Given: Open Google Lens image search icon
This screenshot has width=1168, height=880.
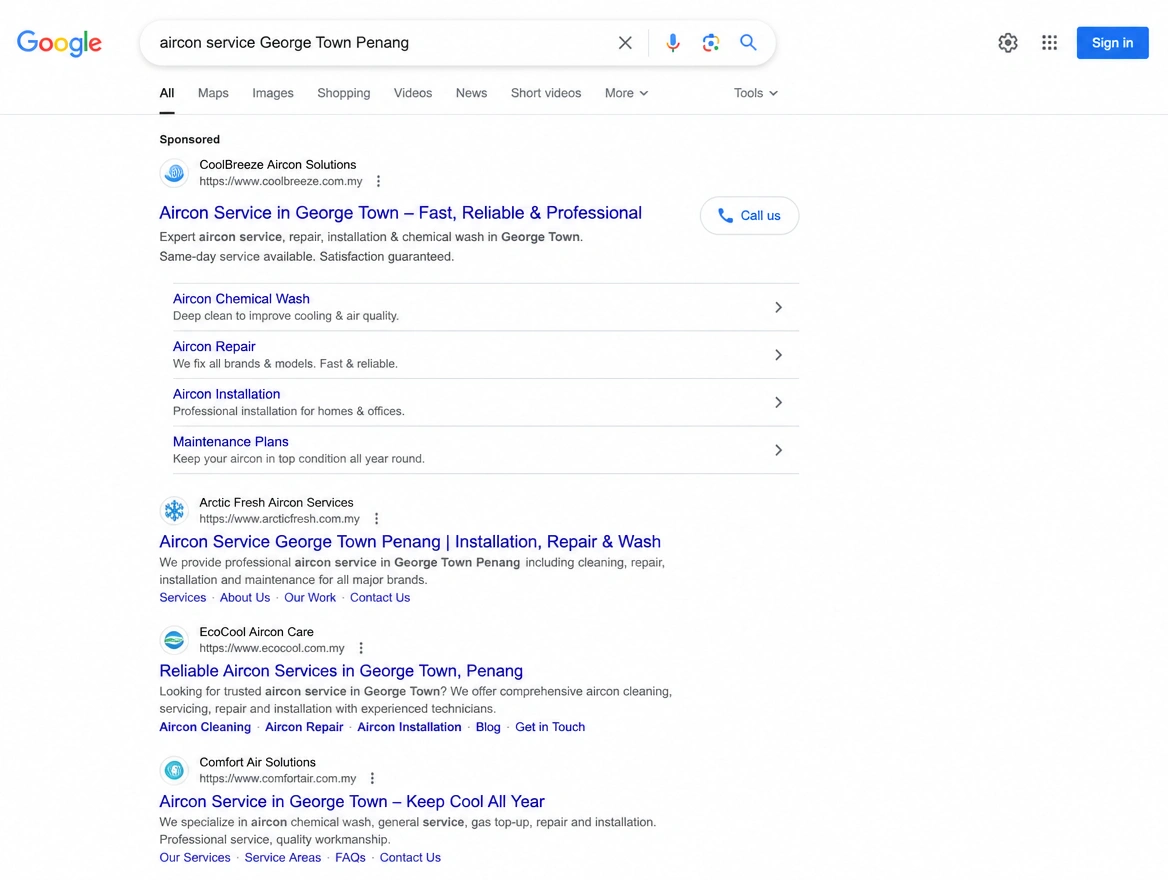Looking at the screenshot, I should (711, 42).
